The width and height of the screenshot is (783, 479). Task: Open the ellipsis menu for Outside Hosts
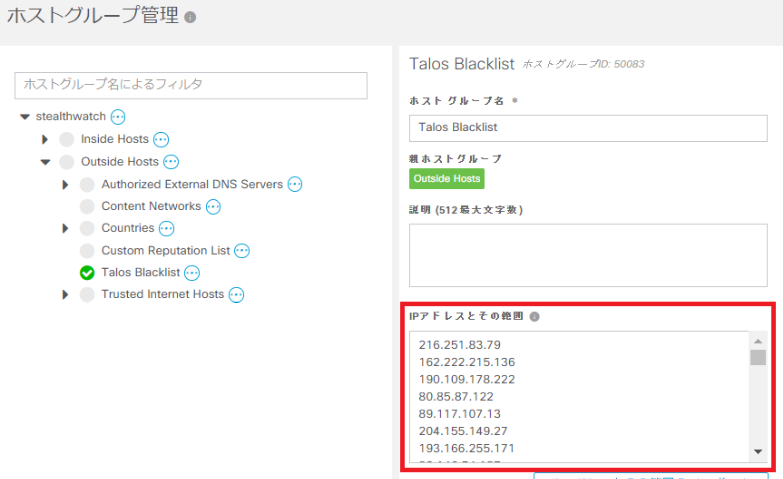pyautogui.click(x=171, y=162)
